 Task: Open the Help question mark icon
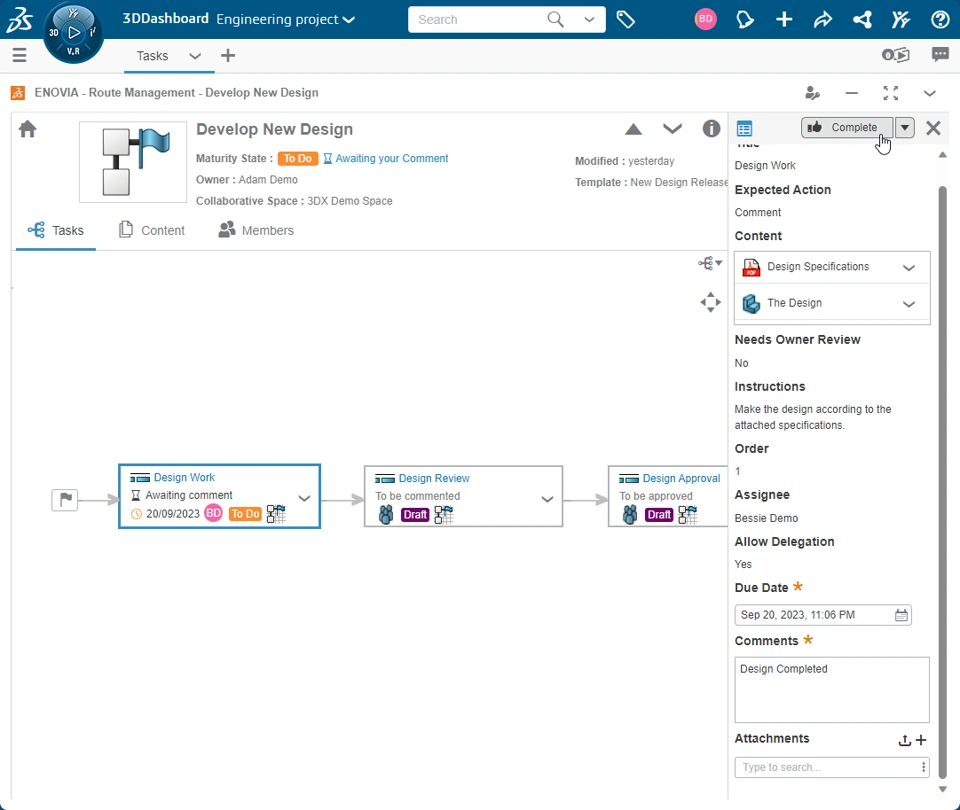[940, 20]
